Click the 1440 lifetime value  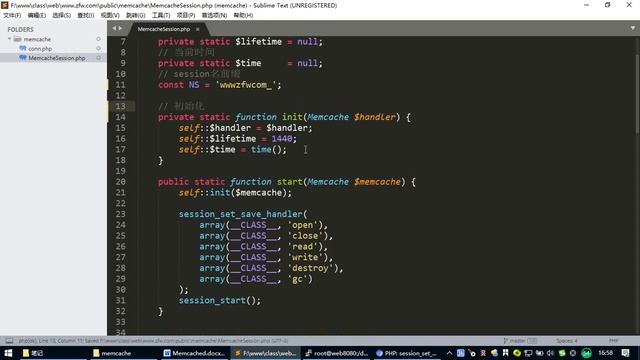pyautogui.click(x=282, y=139)
